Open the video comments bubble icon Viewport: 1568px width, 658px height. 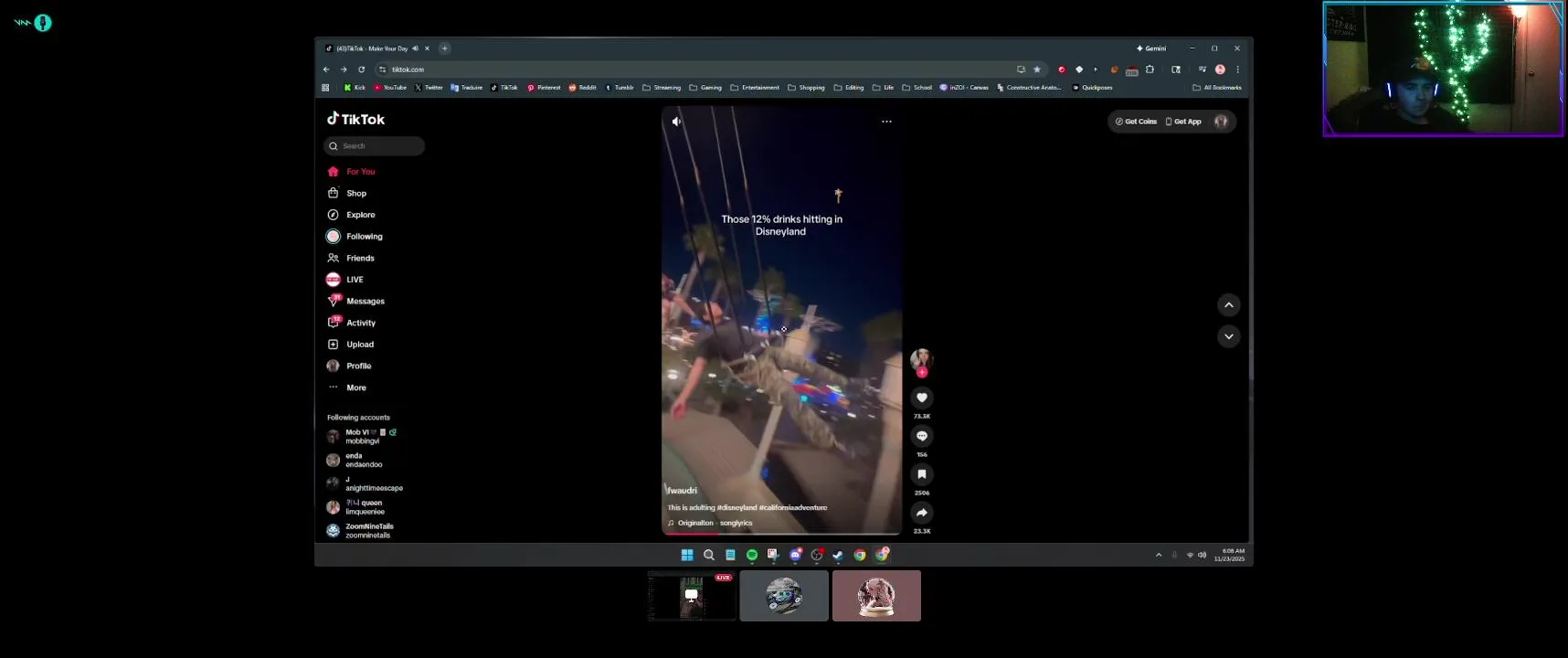pyautogui.click(x=922, y=436)
